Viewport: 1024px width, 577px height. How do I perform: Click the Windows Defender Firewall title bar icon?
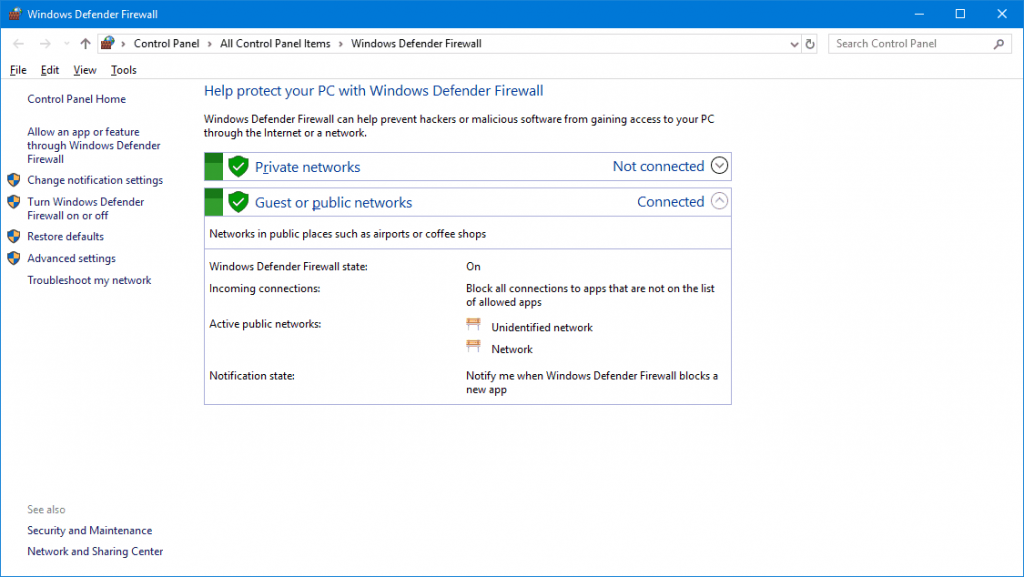tap(14, 14)
